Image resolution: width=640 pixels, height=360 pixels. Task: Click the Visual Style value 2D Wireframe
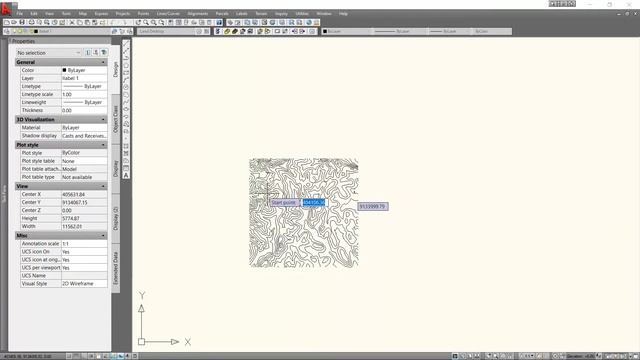tap(84, 283)
